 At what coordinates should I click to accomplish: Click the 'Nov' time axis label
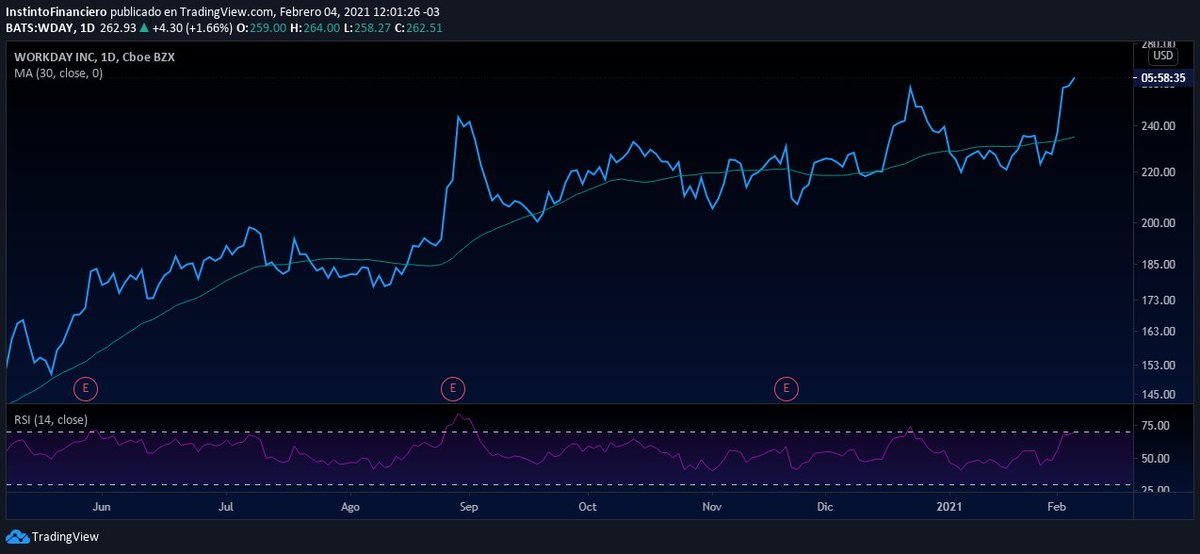[x=711, y=507]
